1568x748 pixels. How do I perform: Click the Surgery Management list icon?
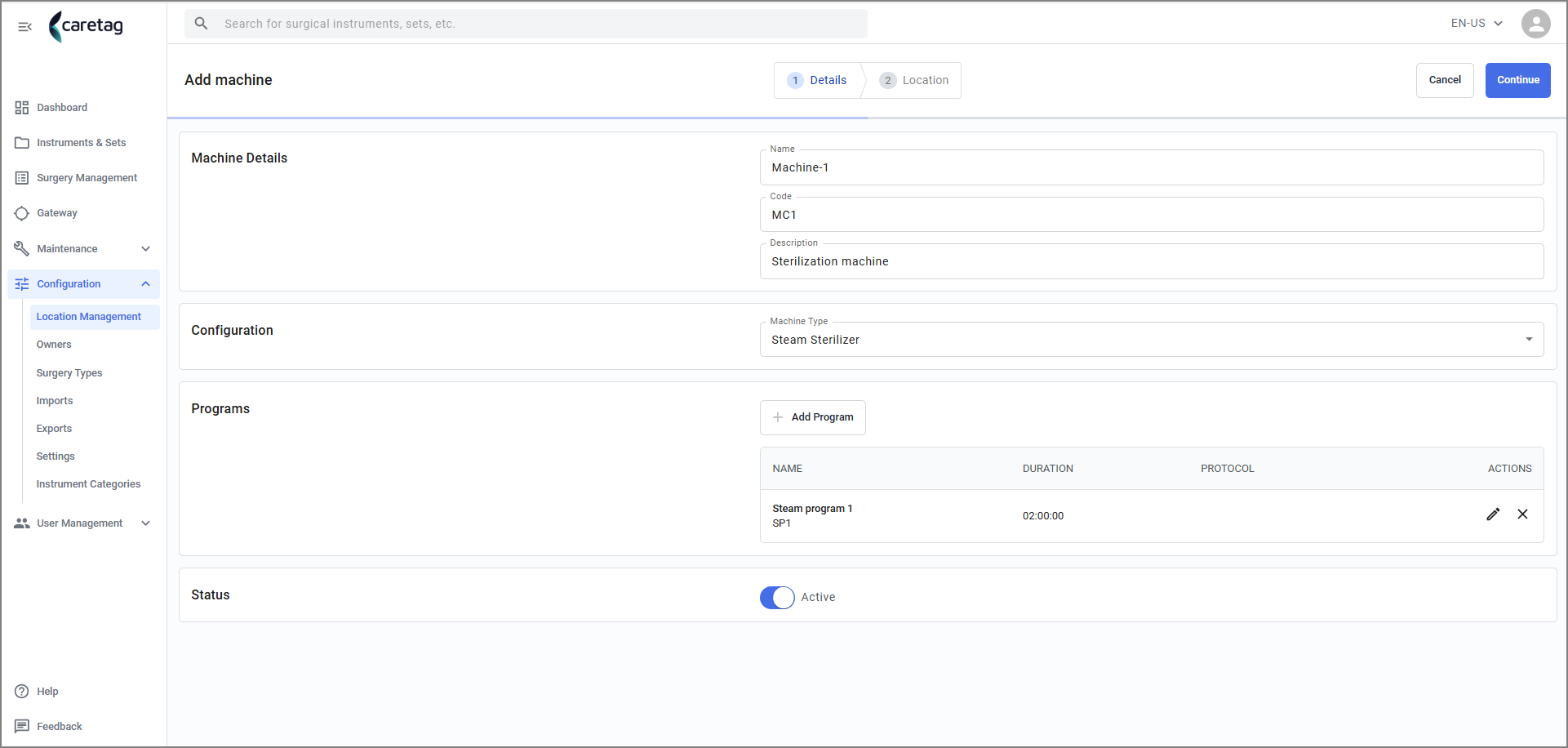coord(22,178)
